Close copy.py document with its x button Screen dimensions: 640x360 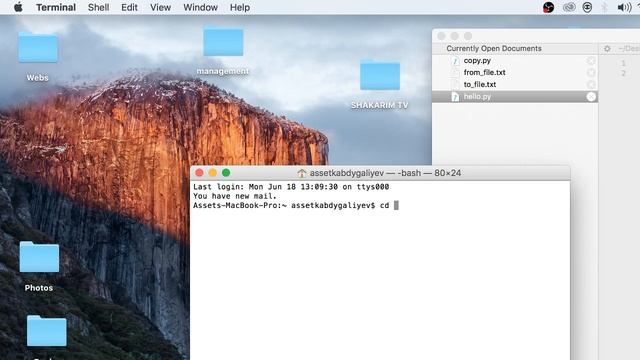[591, 61]
